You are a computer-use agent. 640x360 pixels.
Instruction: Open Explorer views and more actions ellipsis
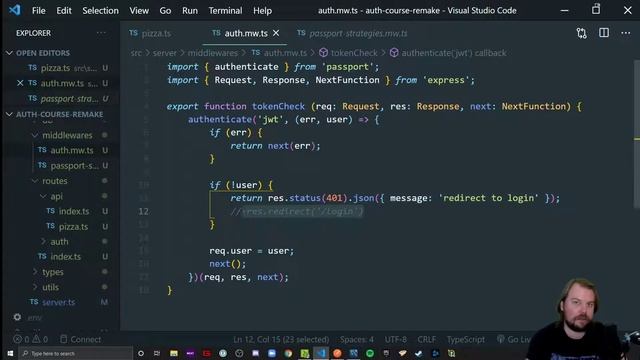[101, 33]
